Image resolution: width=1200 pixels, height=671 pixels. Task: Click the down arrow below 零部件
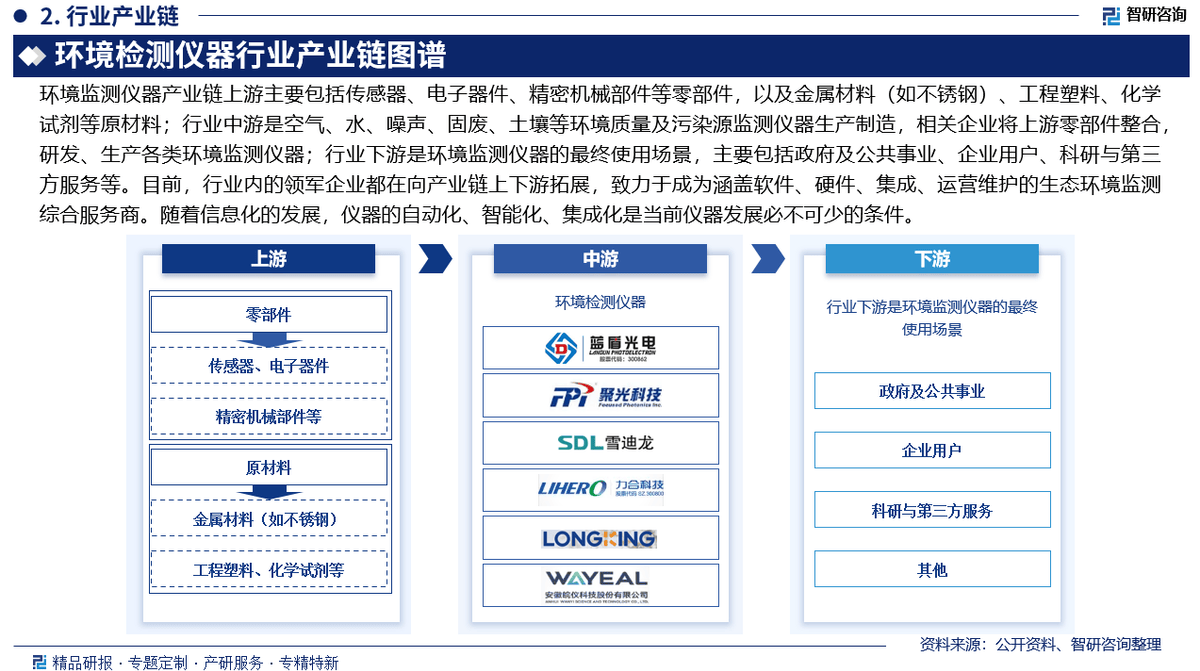click(268, 340)
